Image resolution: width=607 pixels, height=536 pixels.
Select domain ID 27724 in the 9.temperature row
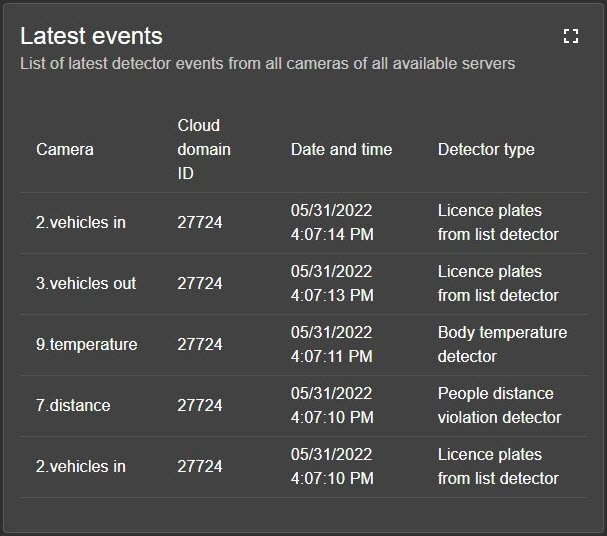pos(200,344)
